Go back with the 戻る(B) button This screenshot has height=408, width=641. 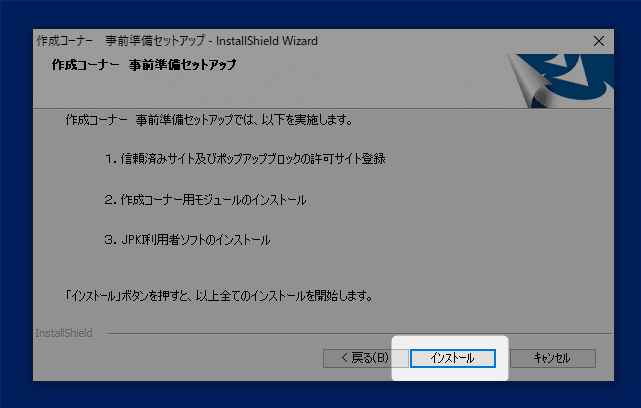[365, 358]
